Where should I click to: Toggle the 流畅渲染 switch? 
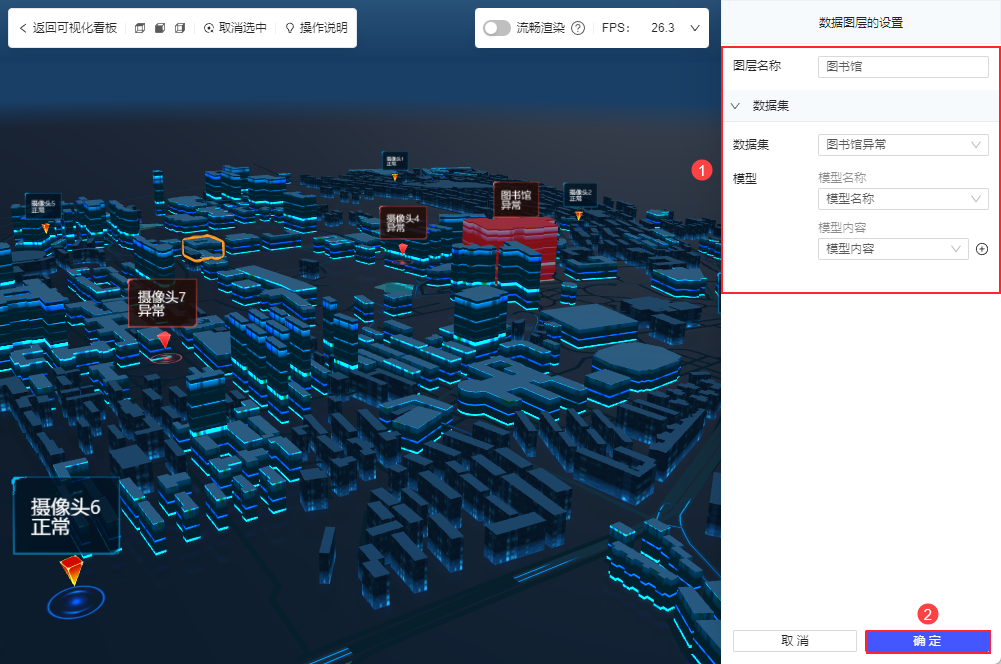(x=496, y=28)
